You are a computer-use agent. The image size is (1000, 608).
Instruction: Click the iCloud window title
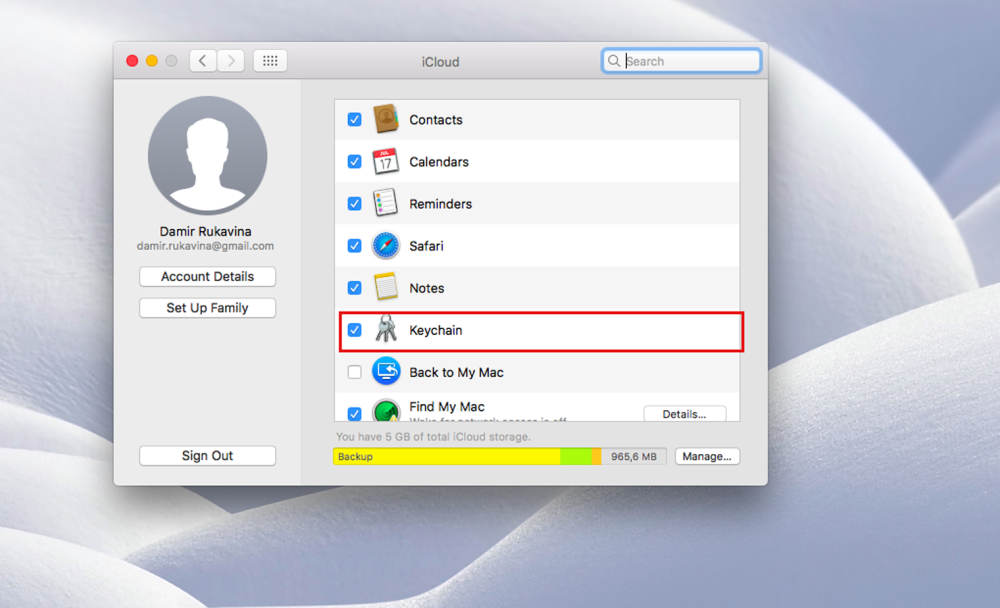[x=440, y=61]
